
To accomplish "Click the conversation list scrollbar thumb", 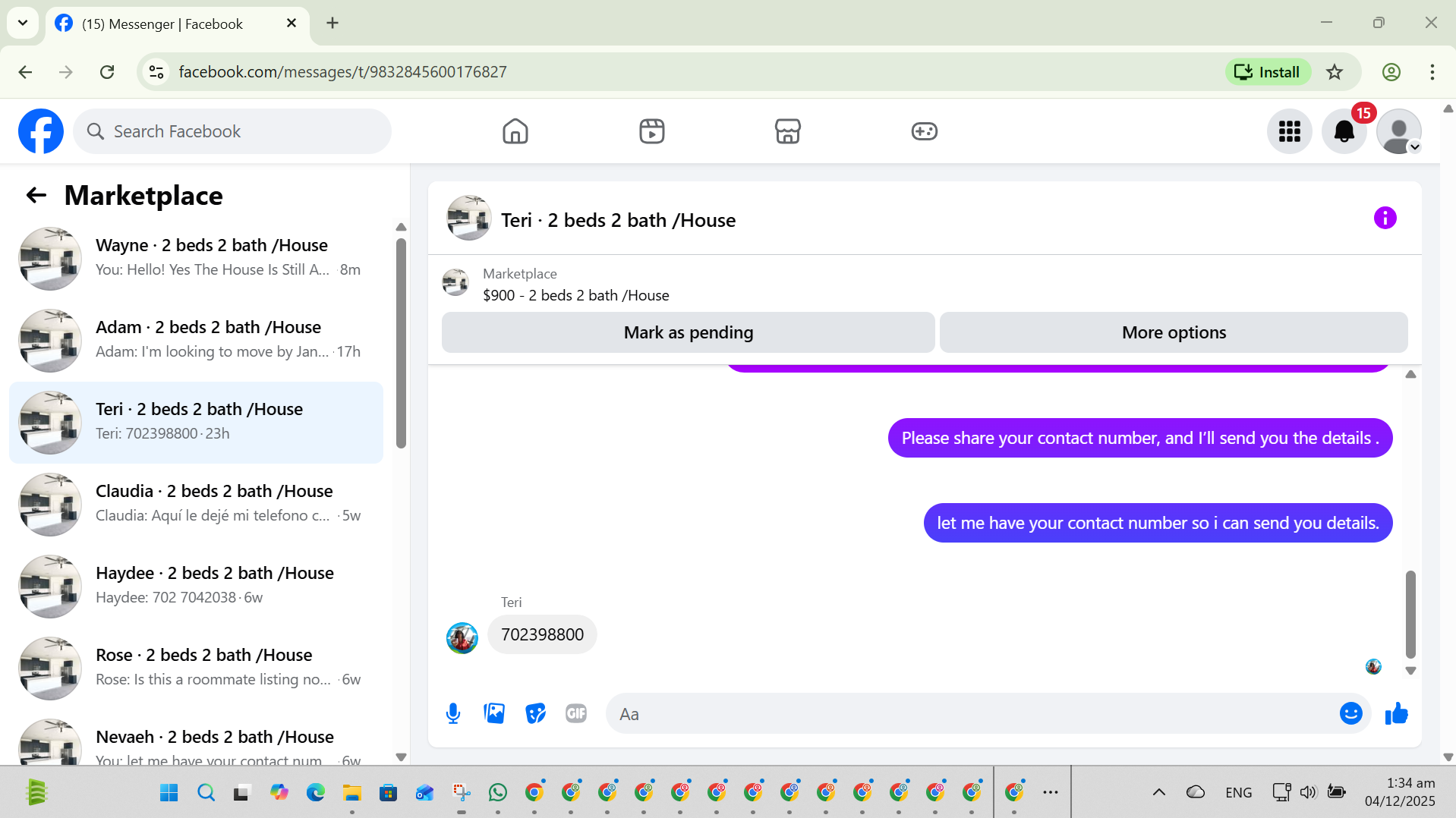I will tap(401, 343).
